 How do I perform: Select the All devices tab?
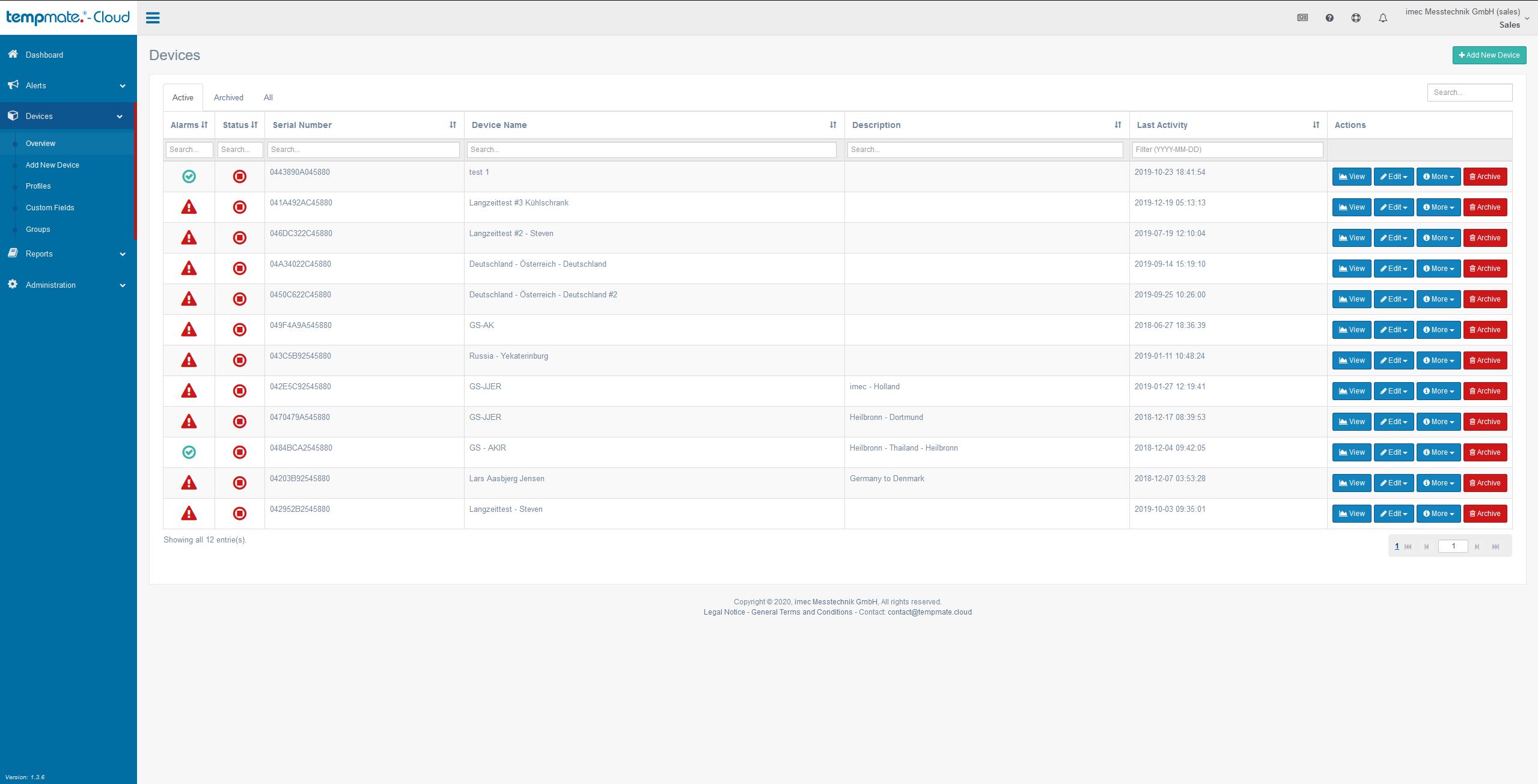coord(268,97)
